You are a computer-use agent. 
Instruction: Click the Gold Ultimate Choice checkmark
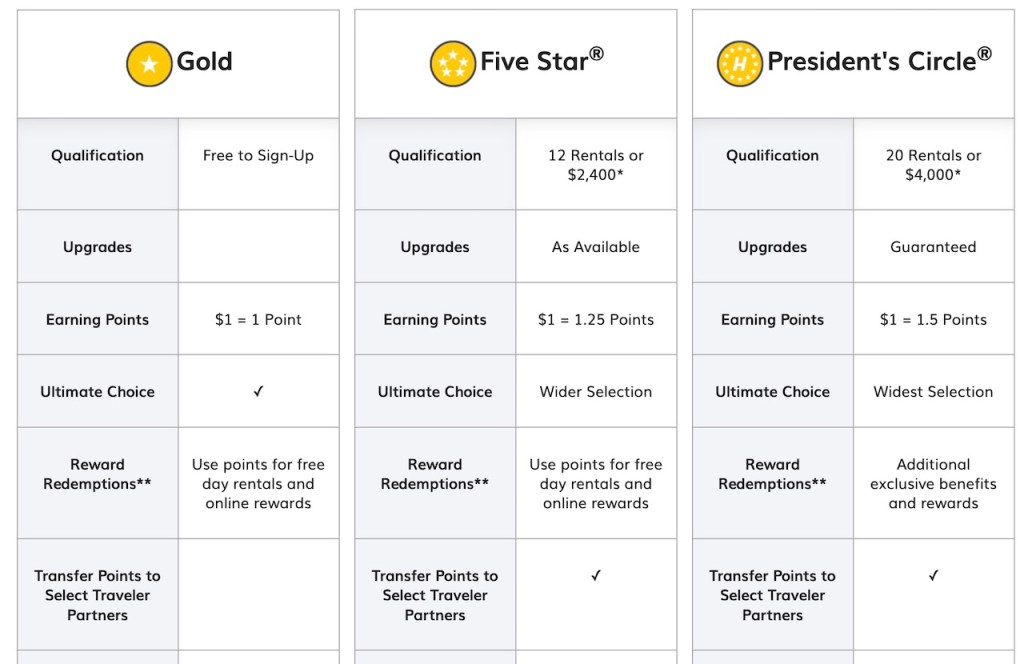[258, 392]
